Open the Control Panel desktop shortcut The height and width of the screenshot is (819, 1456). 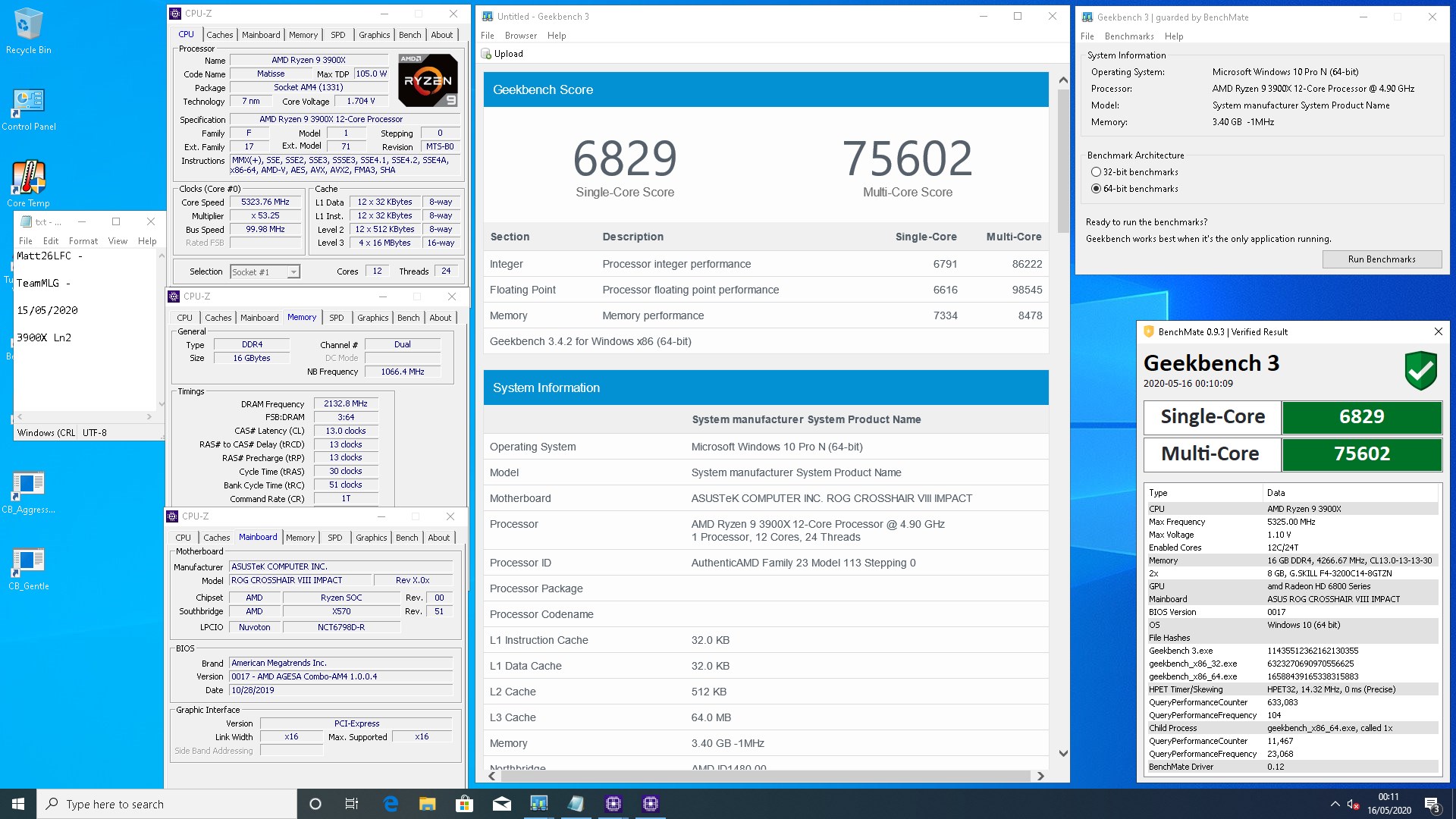point(28,108)
